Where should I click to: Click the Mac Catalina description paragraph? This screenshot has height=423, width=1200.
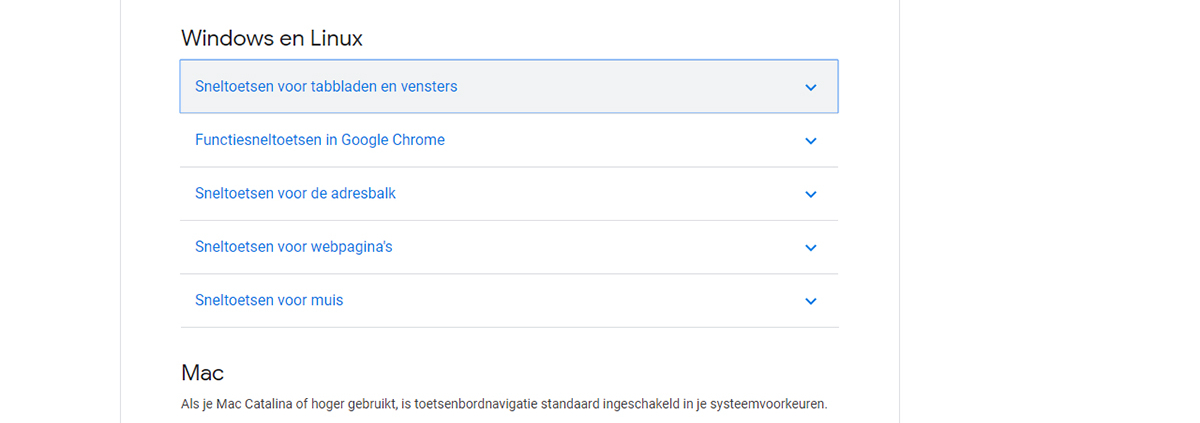click(504, 405)
